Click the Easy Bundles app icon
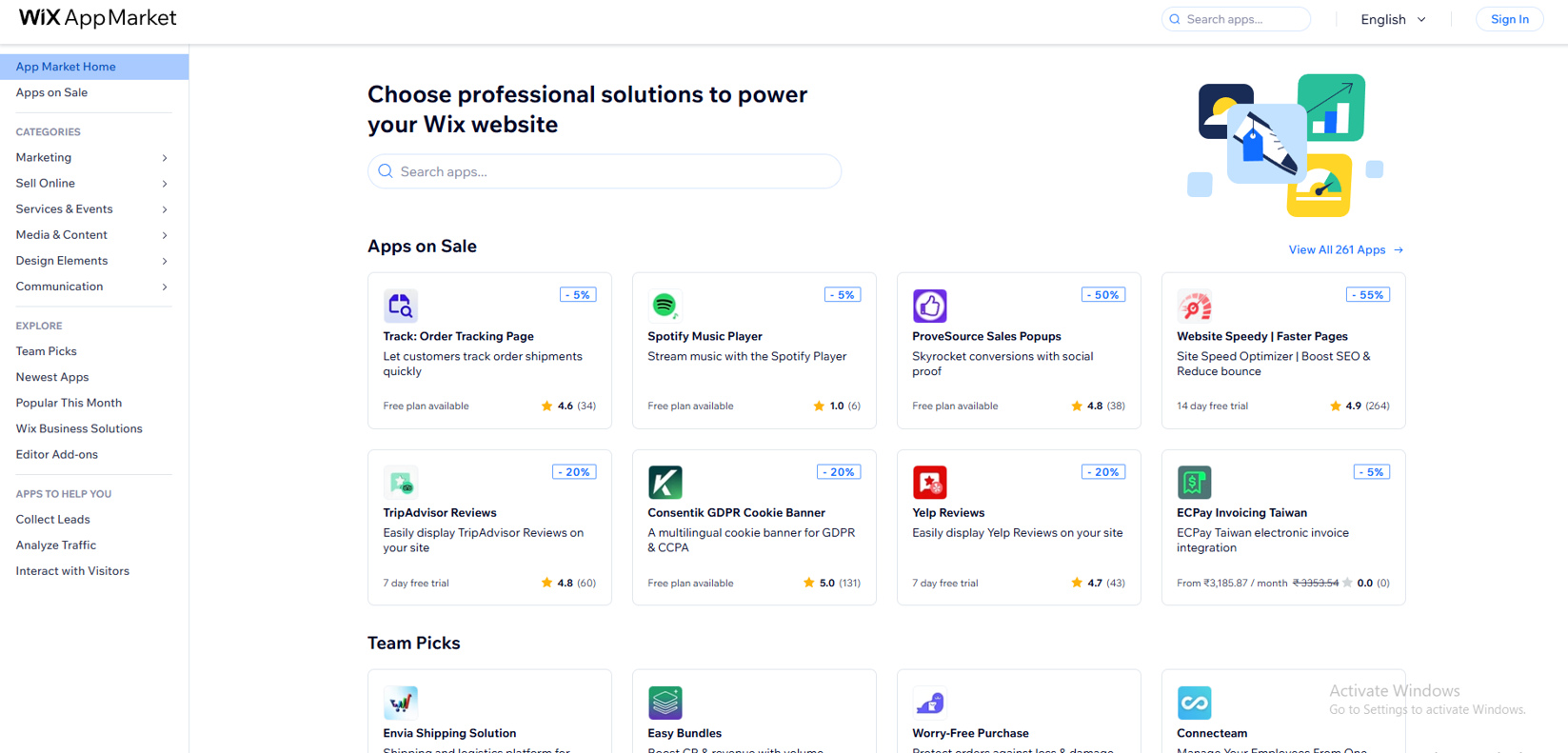The image size is (1568, 753). (665, 703)
